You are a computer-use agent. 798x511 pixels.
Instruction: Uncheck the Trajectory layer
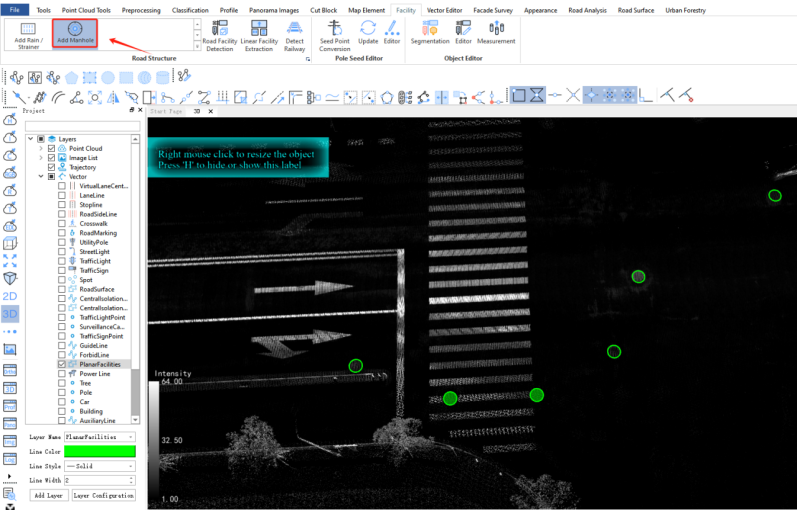(x=51, y=167)
